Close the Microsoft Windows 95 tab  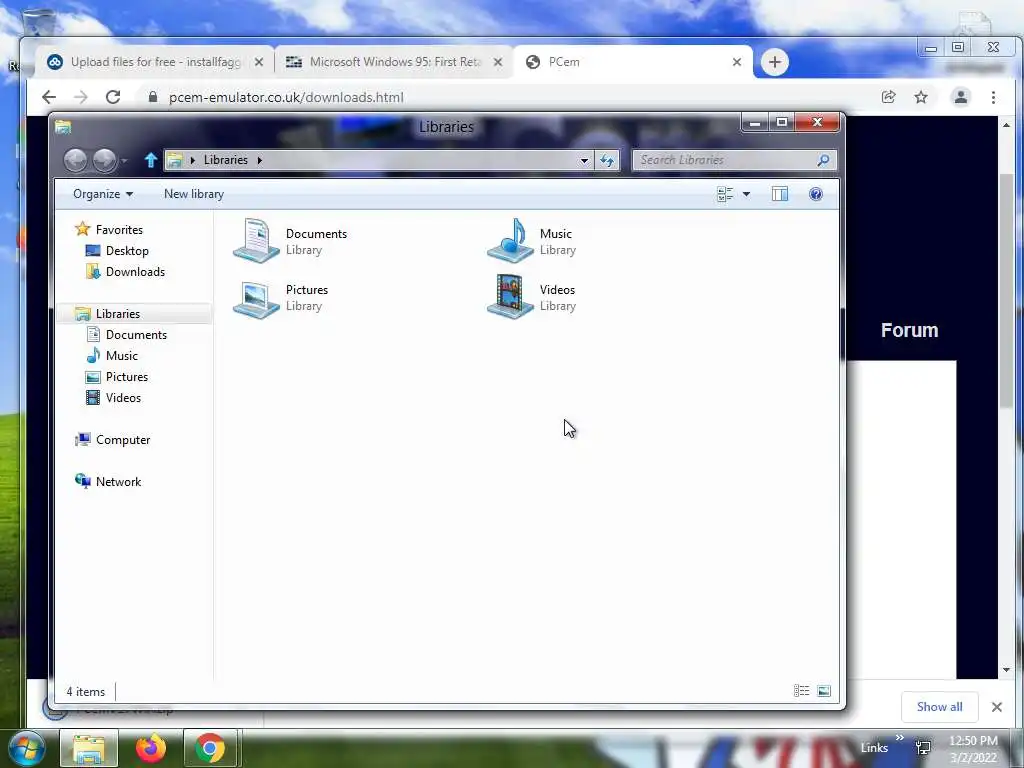click(x=498, y=62)
